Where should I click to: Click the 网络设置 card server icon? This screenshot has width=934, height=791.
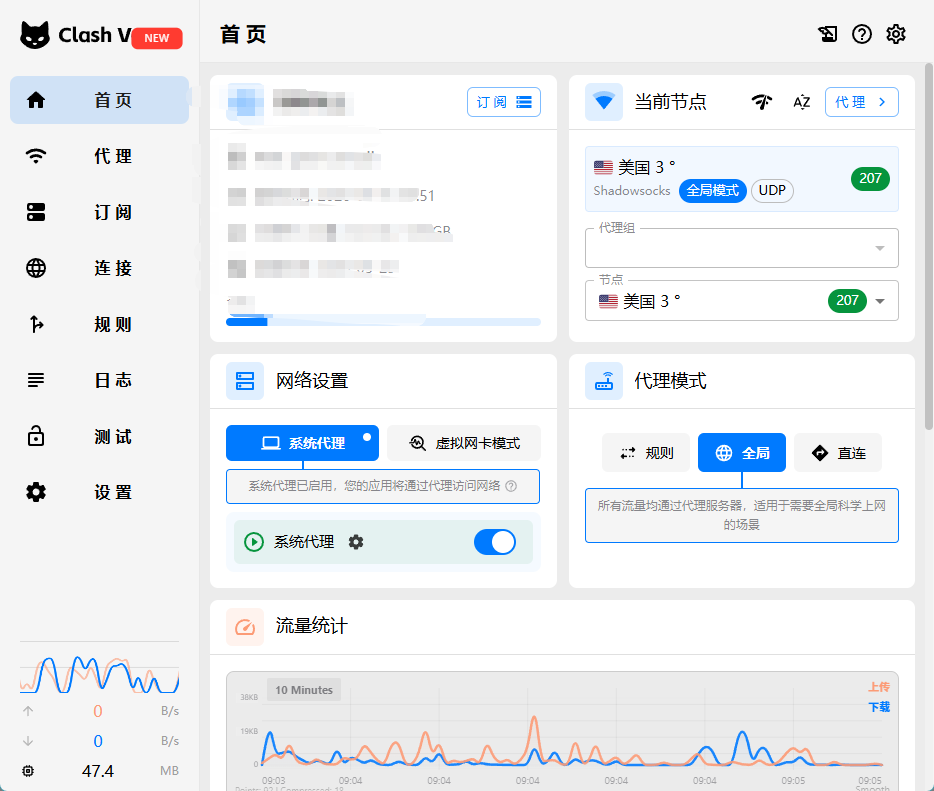click(245, 381)
